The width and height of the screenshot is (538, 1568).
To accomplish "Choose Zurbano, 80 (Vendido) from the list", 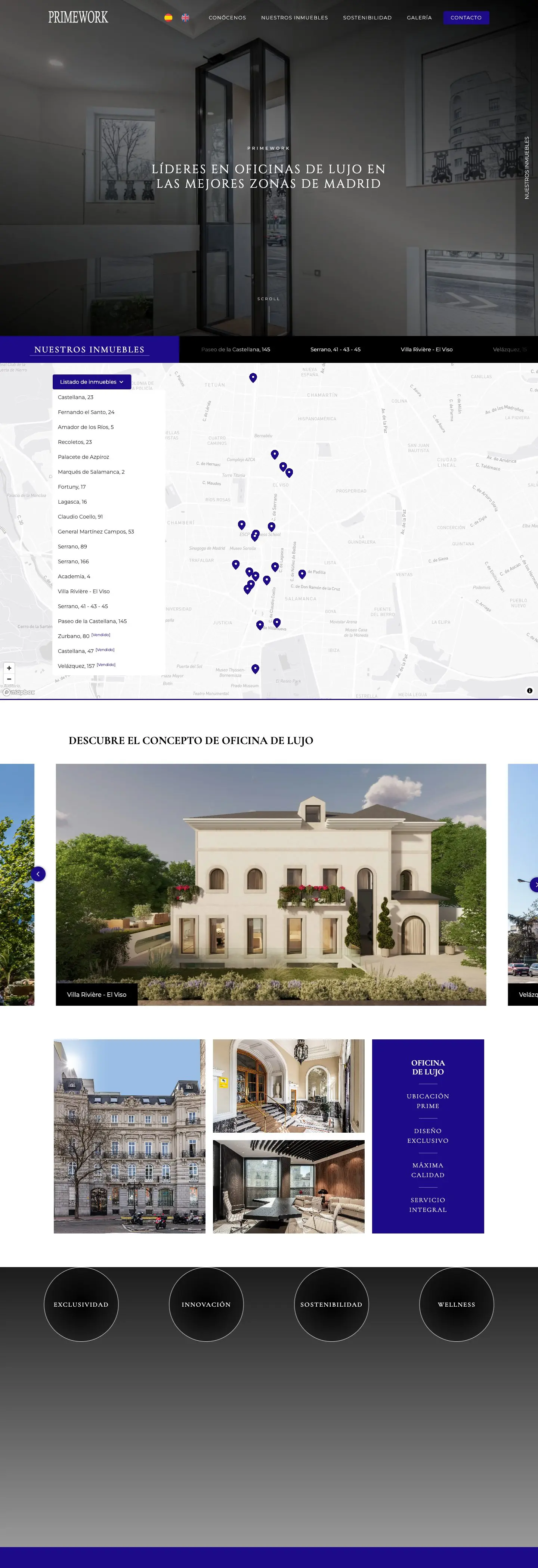I will point(84,635).
